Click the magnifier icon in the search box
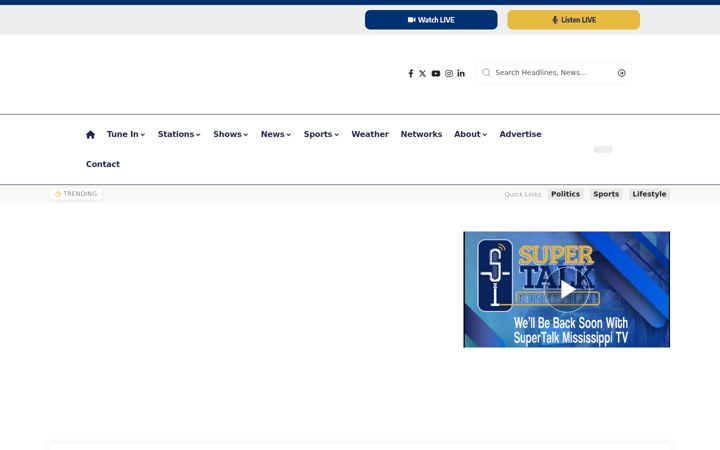The image size is (720, 450). [486, 73]
